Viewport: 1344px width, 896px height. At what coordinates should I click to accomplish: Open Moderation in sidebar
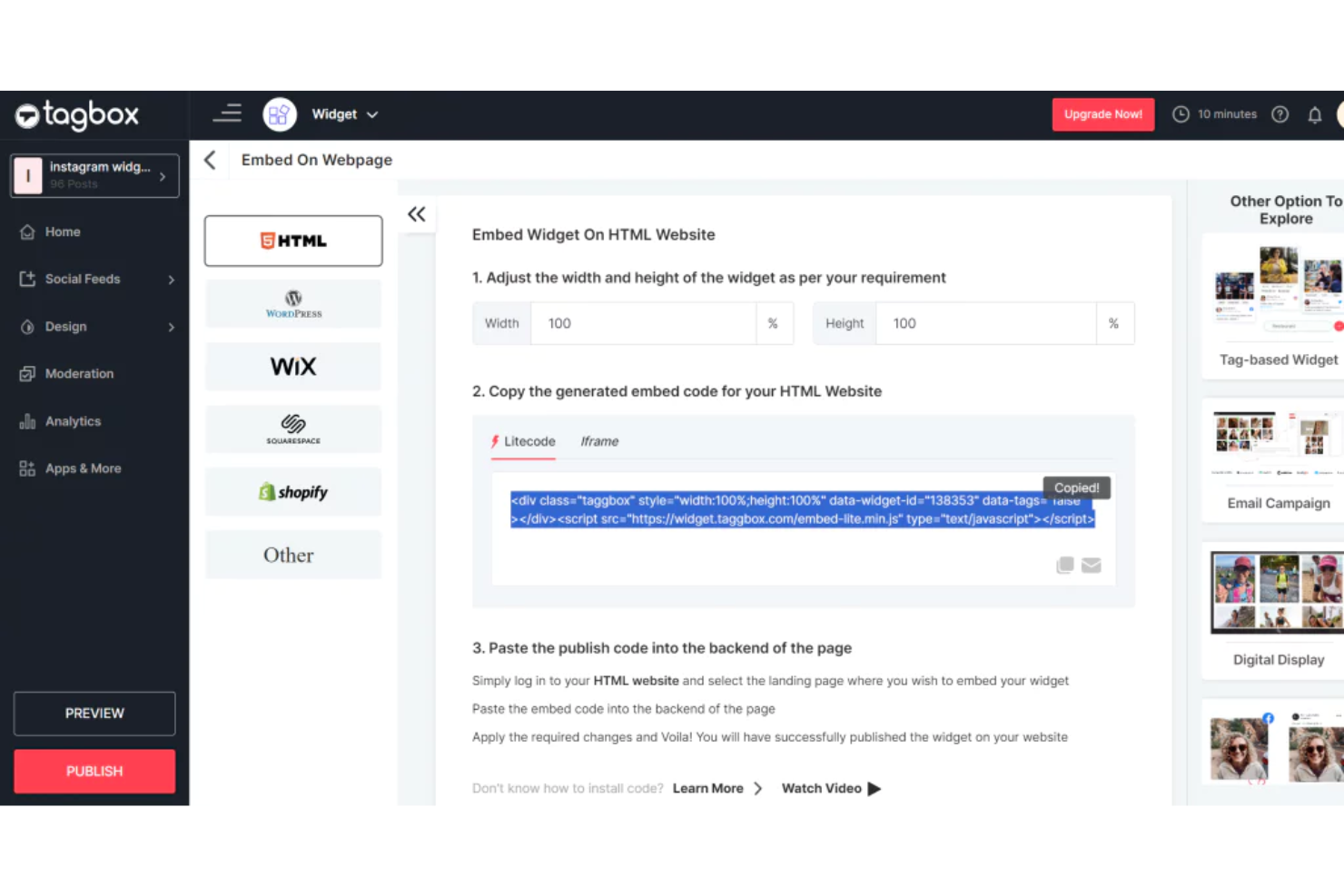click(x=80, y=374)
